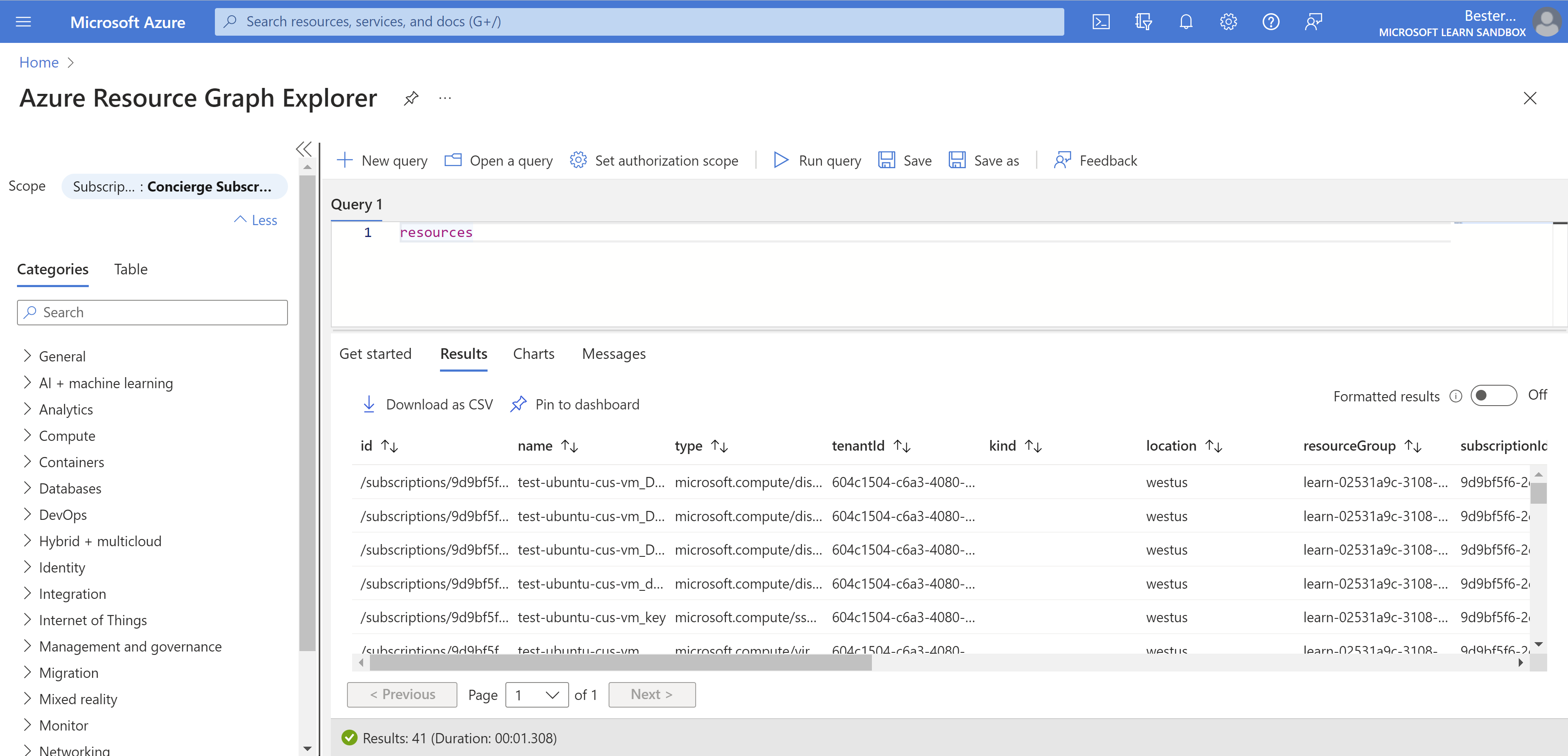Show Formatted results info tooltip icon

tap(1455, 396)
